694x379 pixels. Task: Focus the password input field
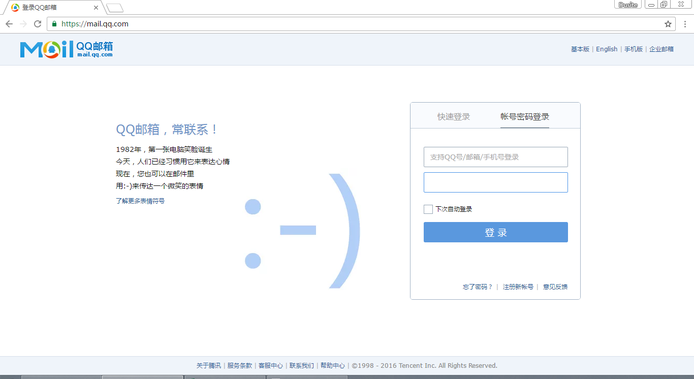(495, 182)
